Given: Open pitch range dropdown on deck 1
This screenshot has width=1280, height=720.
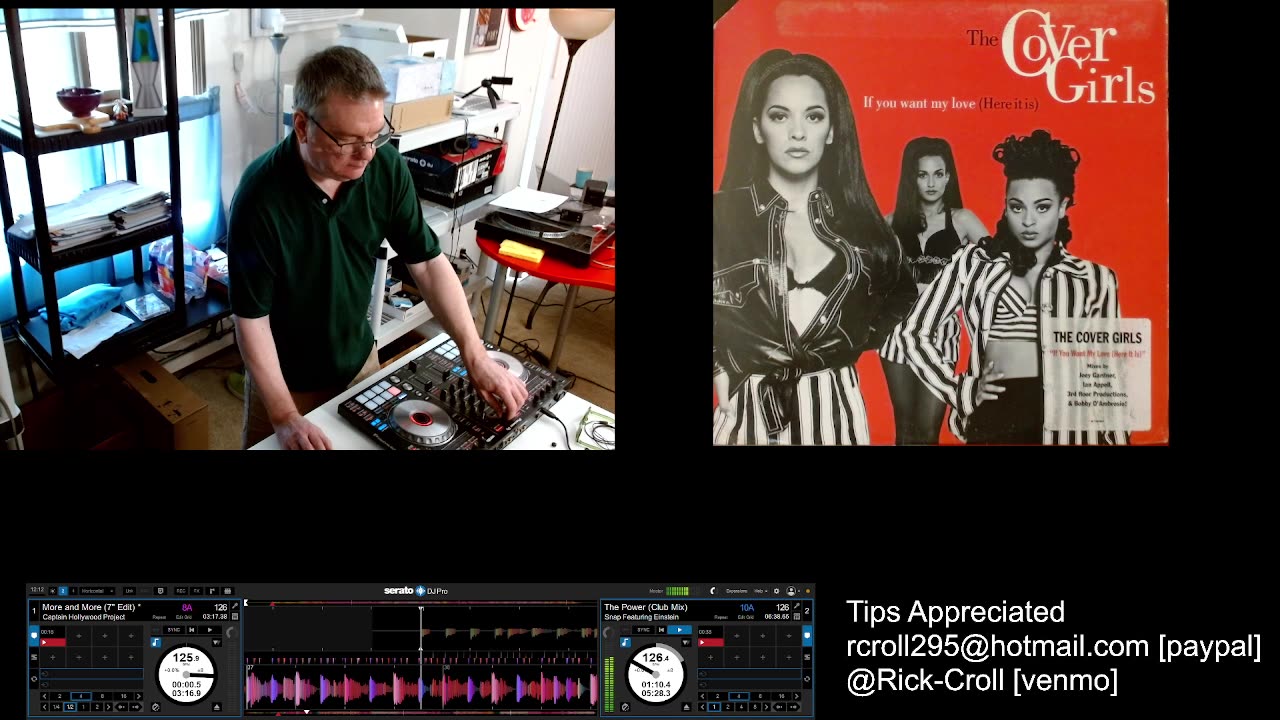Looking at the screenshot, I should (x=217, y=643).
